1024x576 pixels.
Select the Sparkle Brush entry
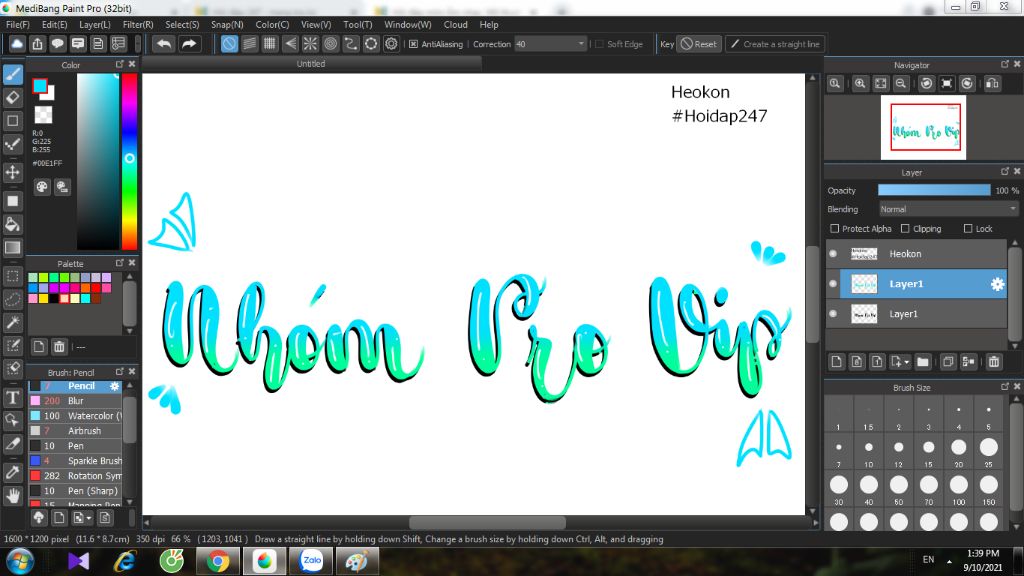[x=76, y=461]
